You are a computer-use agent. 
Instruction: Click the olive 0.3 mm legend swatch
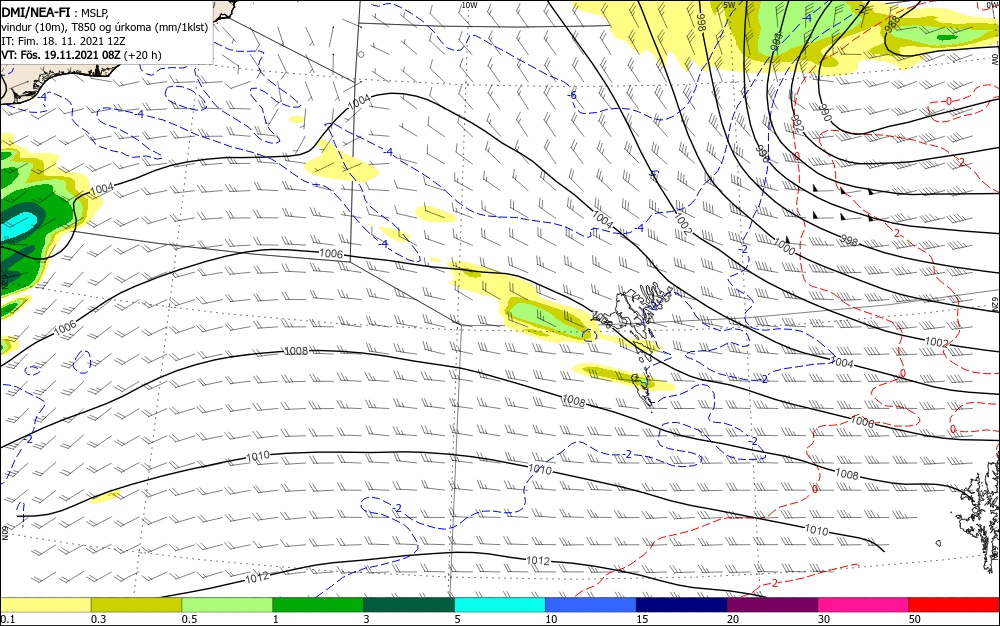click(136, 605)
